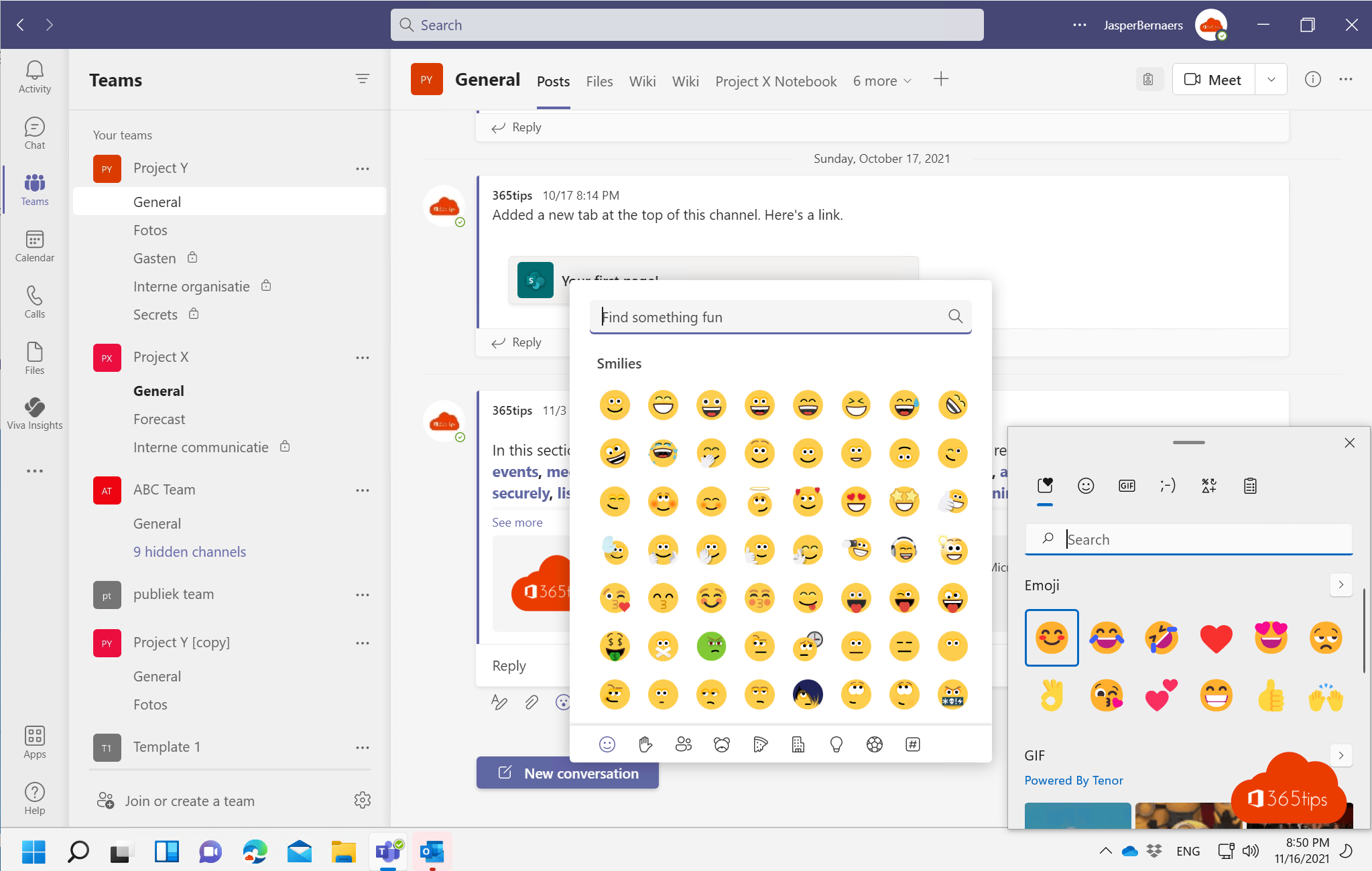Viewport: 1372px width, 871px height.
Task: Open Files in the left rail
Action: (x=34, y=358)
